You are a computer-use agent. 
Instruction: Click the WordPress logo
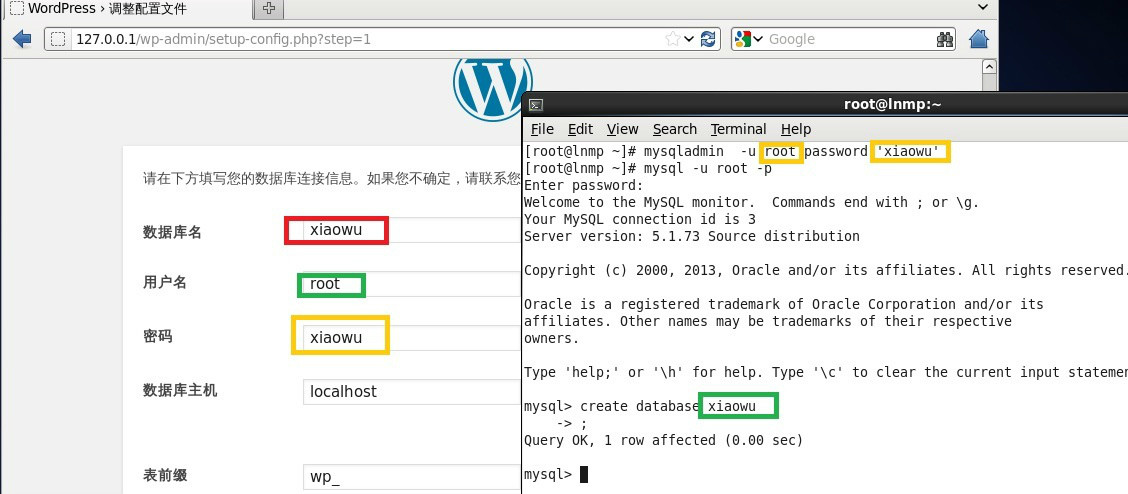(x=493, y=82)
